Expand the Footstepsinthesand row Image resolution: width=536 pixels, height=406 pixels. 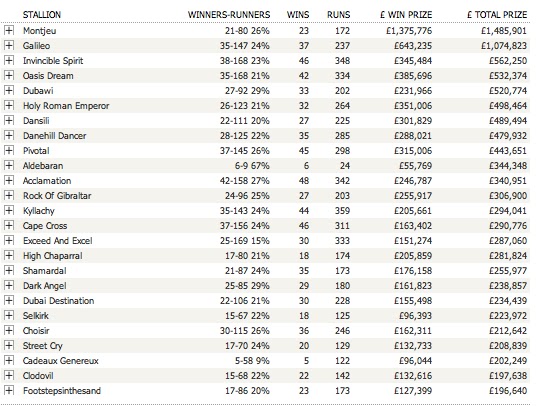pos(9,391)
